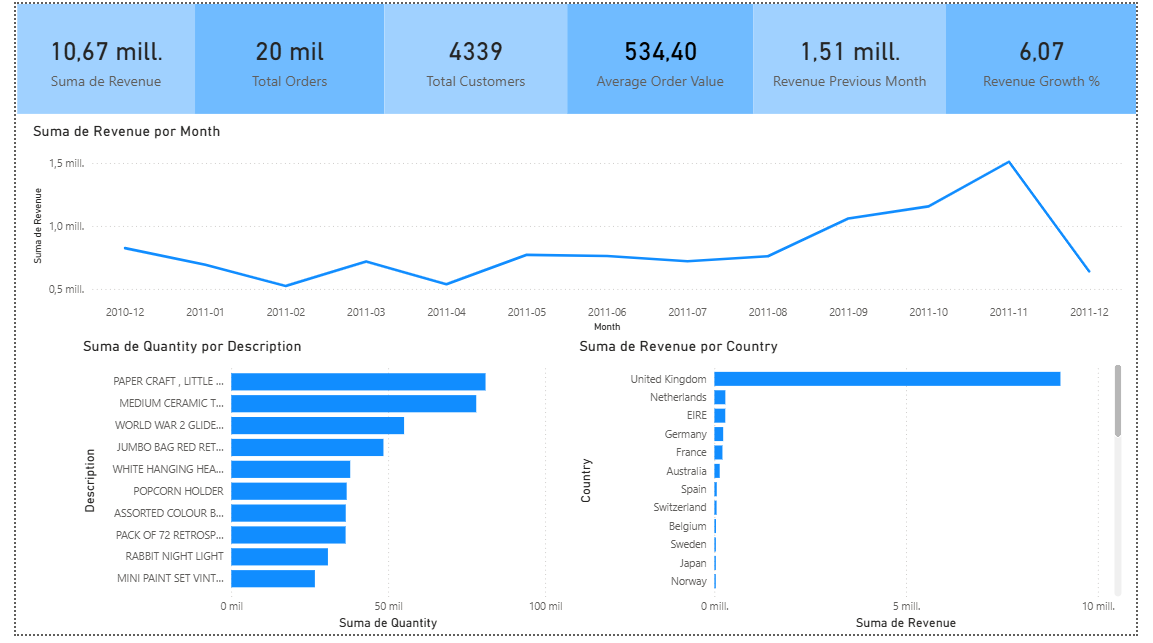Viewport: 1153px width, 643px height.
Task: Select the Total Customers KPI card
Action: tap(475, 59)
